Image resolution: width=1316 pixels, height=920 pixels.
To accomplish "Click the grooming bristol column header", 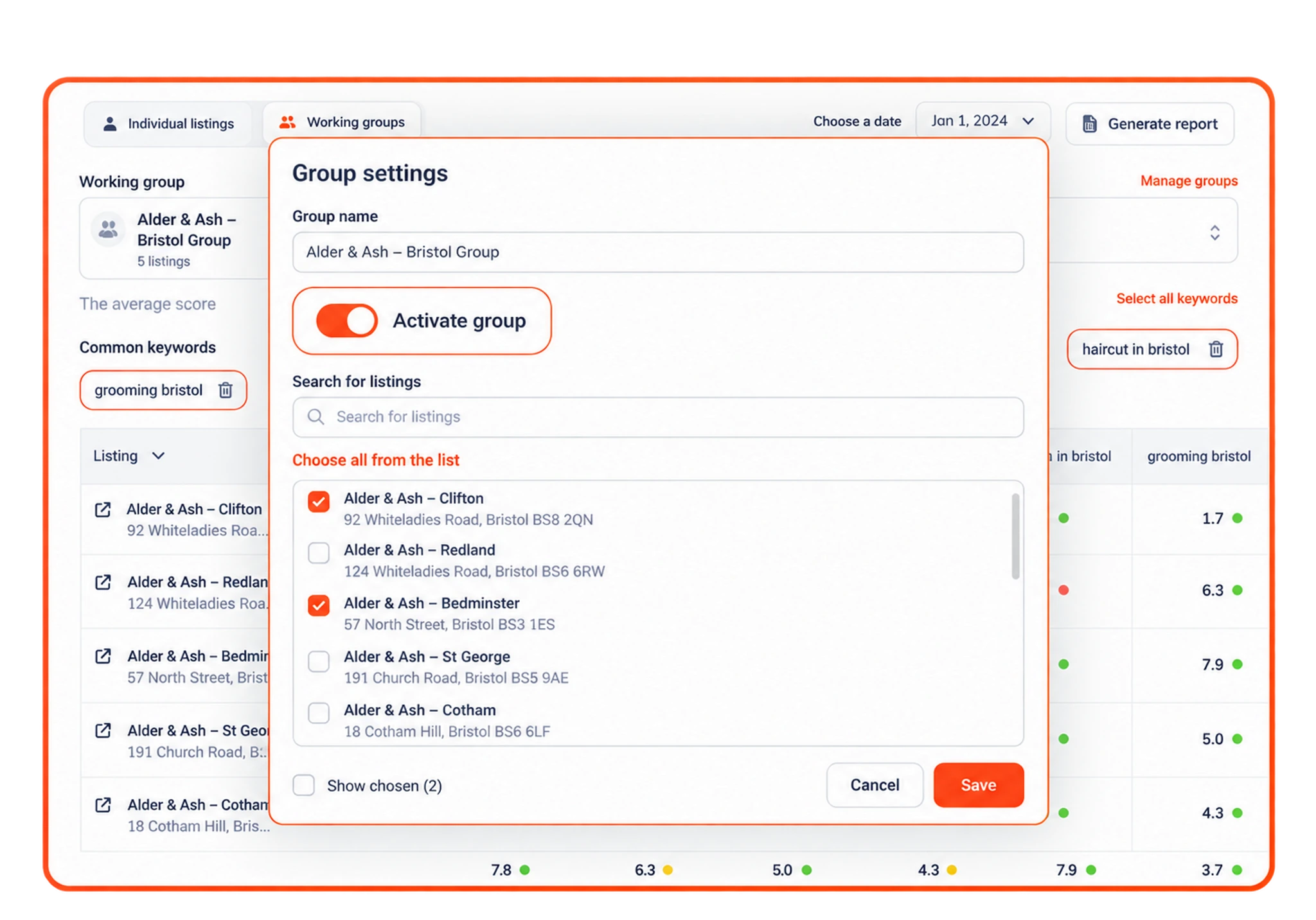I will 1198,456.
